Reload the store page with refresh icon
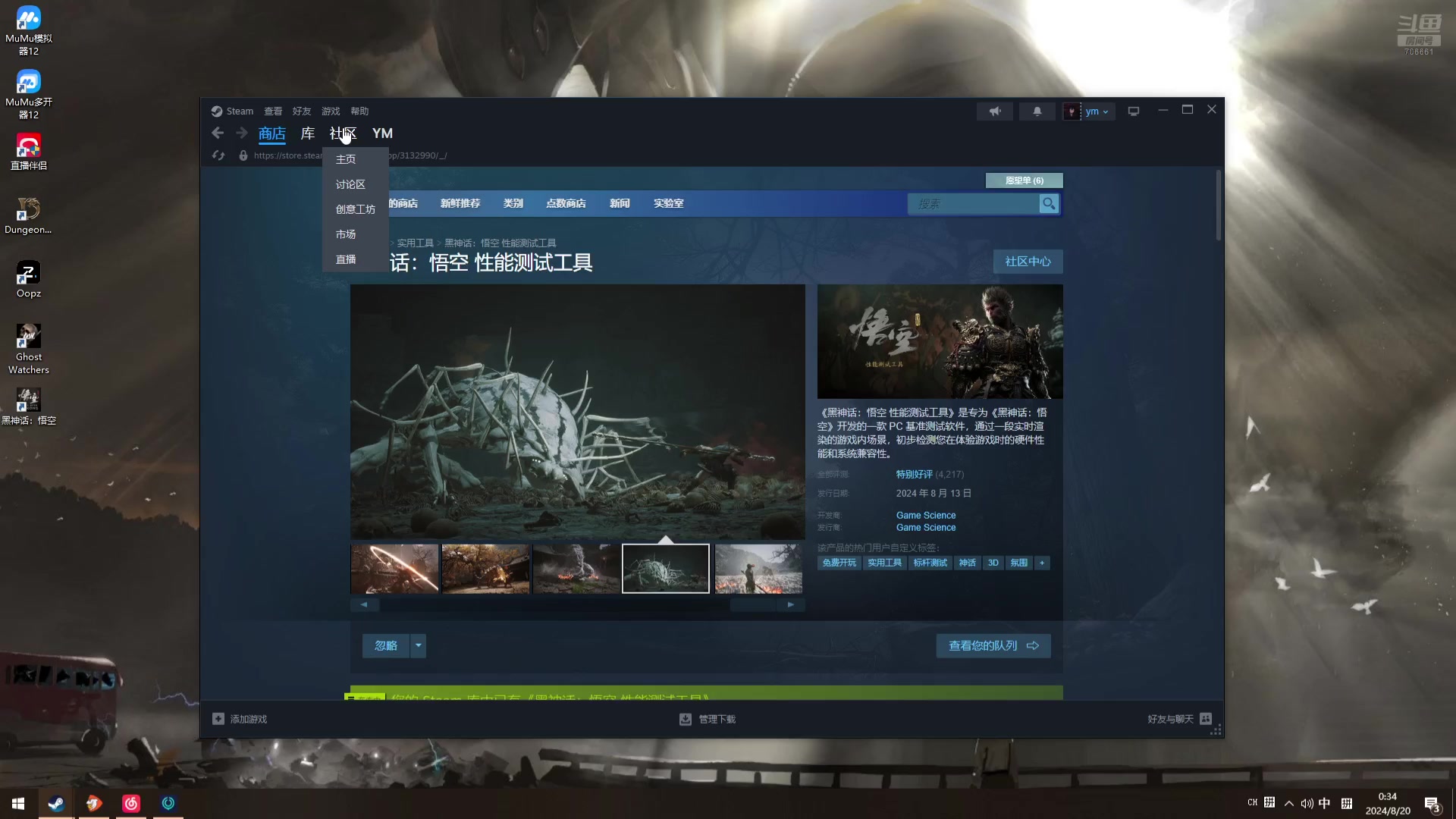 tap(218, 155)
